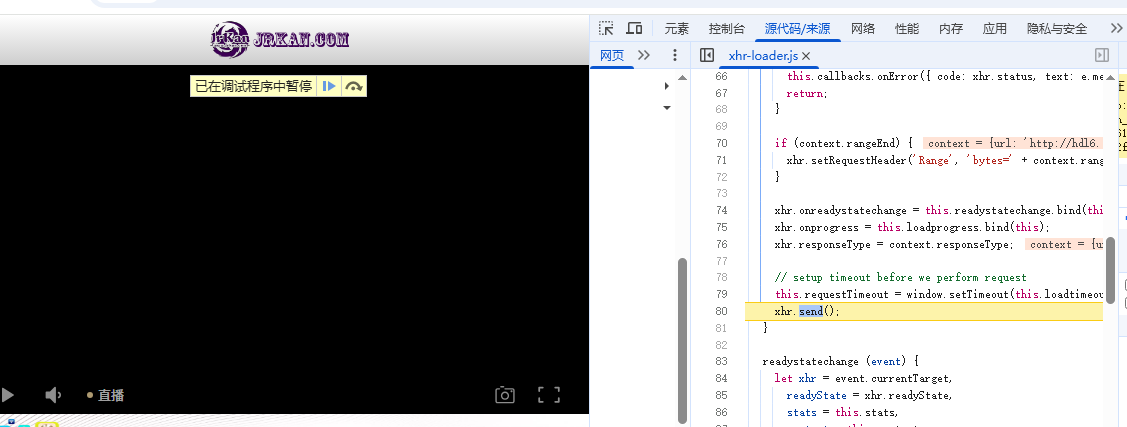This screenshot has height=427, width=1127.
Task: Toggle device toolbar emulation mode
Action: tap(634, 28)
